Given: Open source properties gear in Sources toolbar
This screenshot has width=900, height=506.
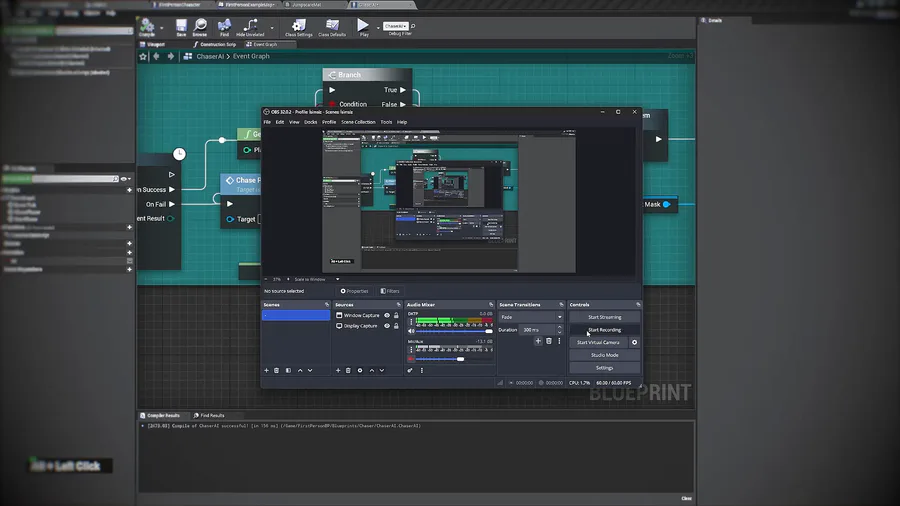Looking at the screenshot, I should point(360,371).
